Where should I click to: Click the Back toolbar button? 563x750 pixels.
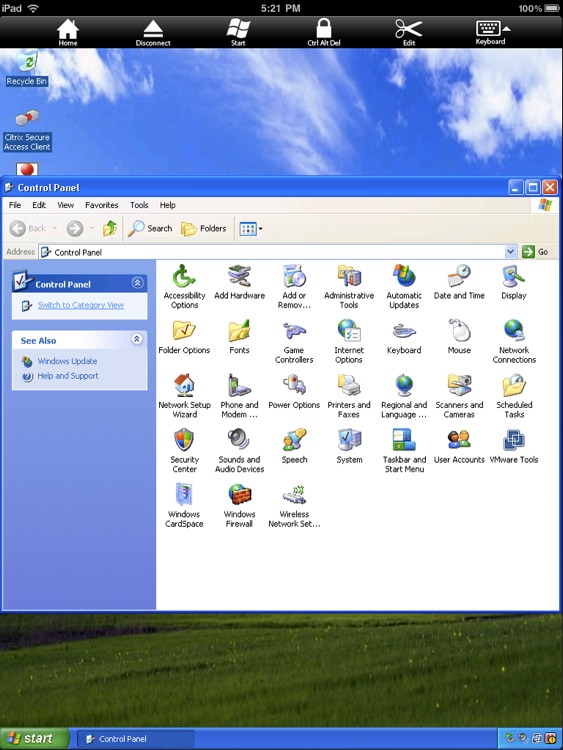click(x=28, y=228)
